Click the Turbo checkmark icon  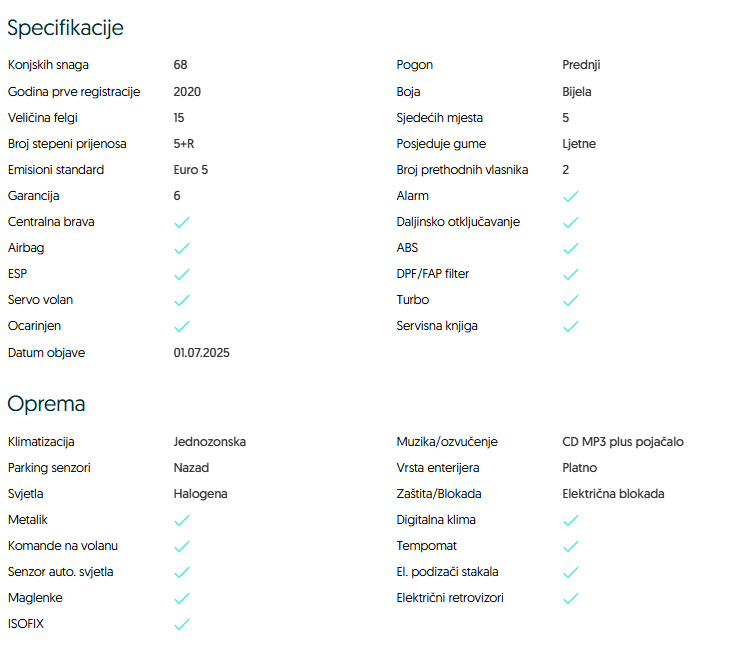[x=570, y=300]
